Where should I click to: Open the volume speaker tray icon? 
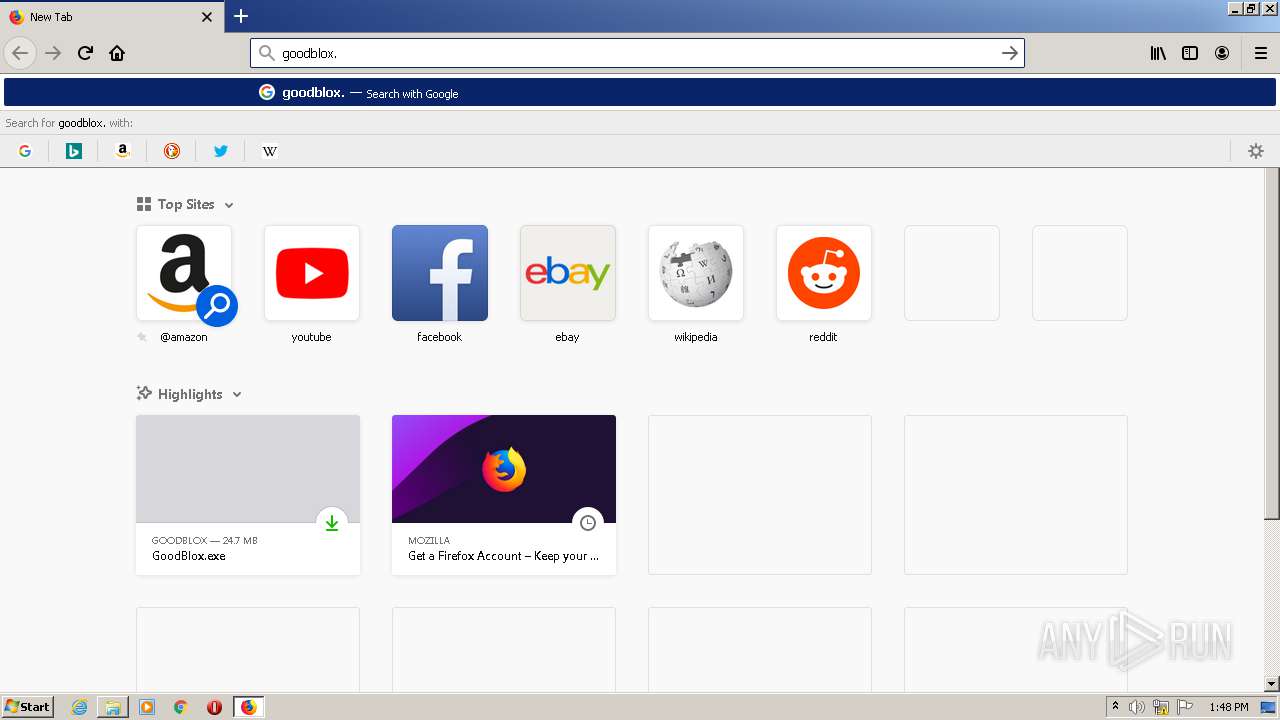(1137, 707)
